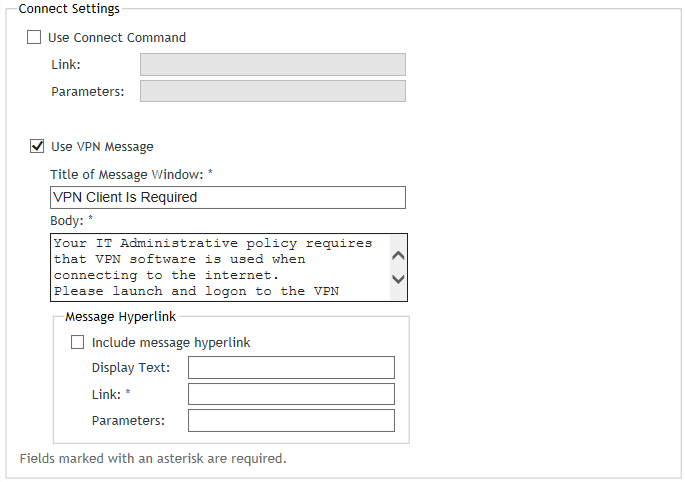Screen dimensions: 685x482
Task: Click the Message Hyperlink group heading
Action: coord(121,316)
